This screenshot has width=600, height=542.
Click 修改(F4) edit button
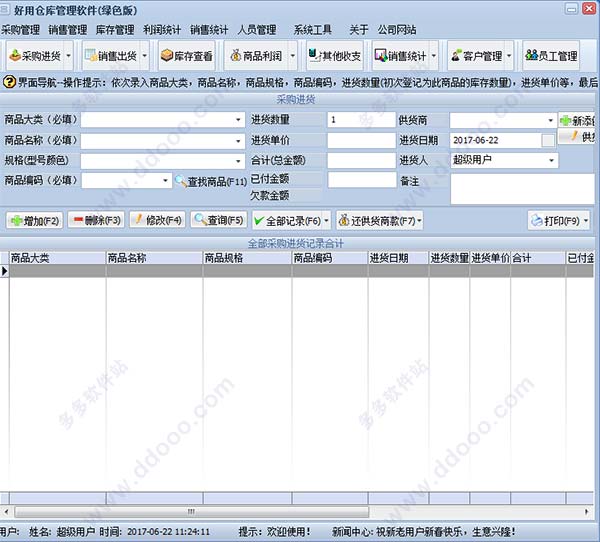coord(157,220)
